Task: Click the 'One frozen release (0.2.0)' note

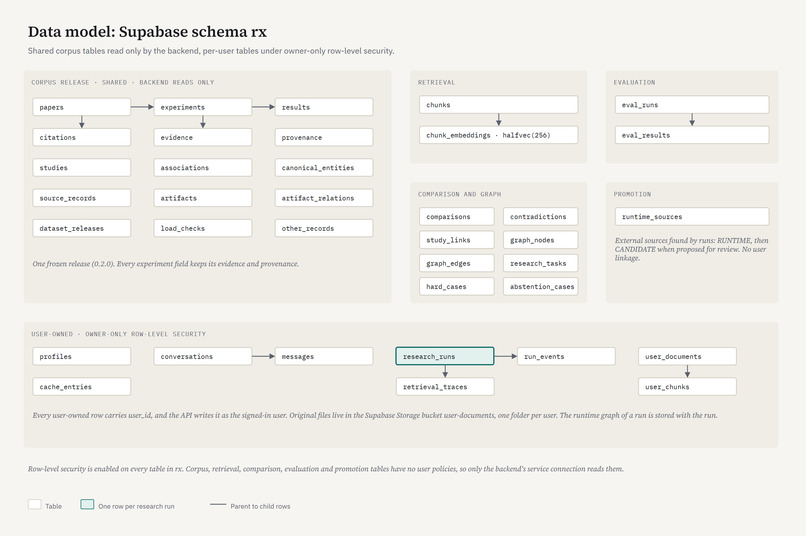Action: (x=166, y=264)
